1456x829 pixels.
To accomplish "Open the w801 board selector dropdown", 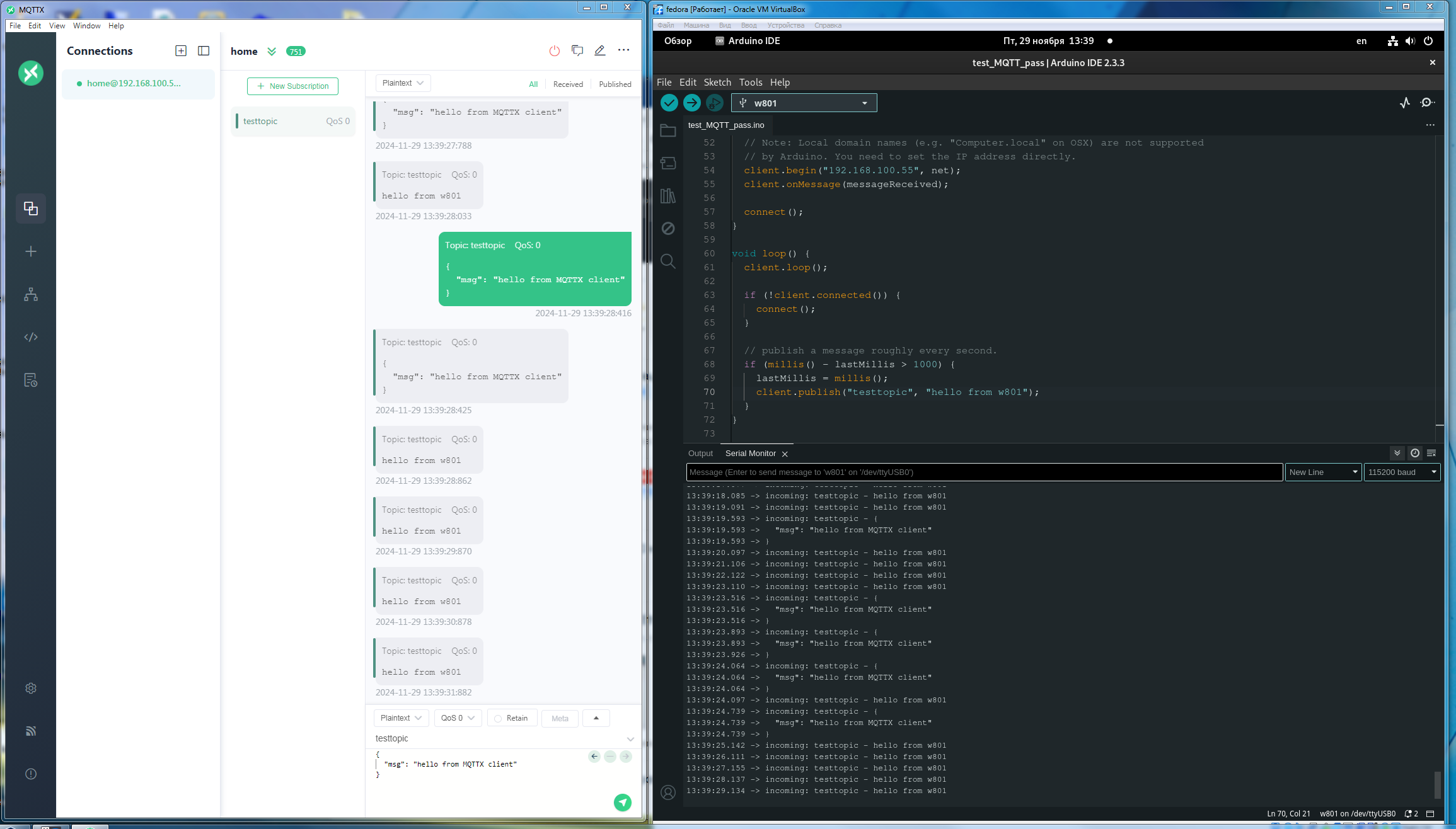I will [x=804, y=103].
